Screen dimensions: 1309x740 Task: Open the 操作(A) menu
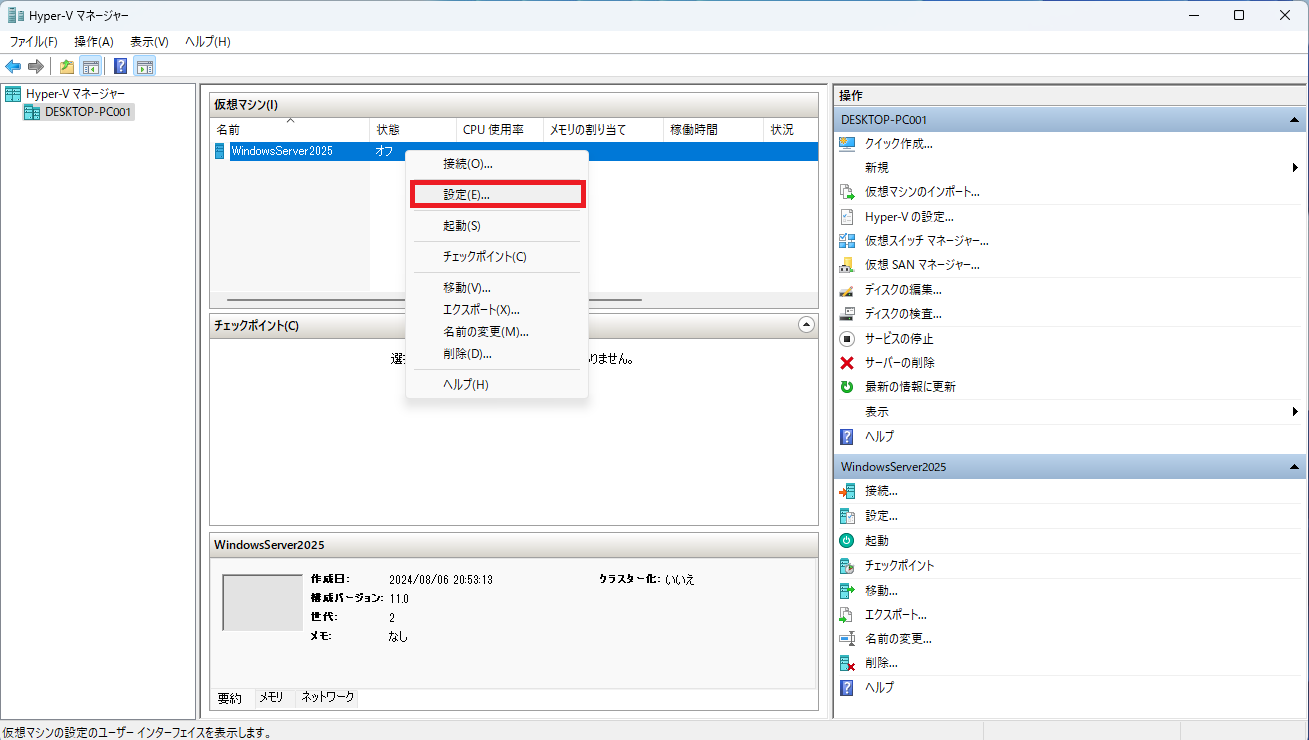(94, 41)
